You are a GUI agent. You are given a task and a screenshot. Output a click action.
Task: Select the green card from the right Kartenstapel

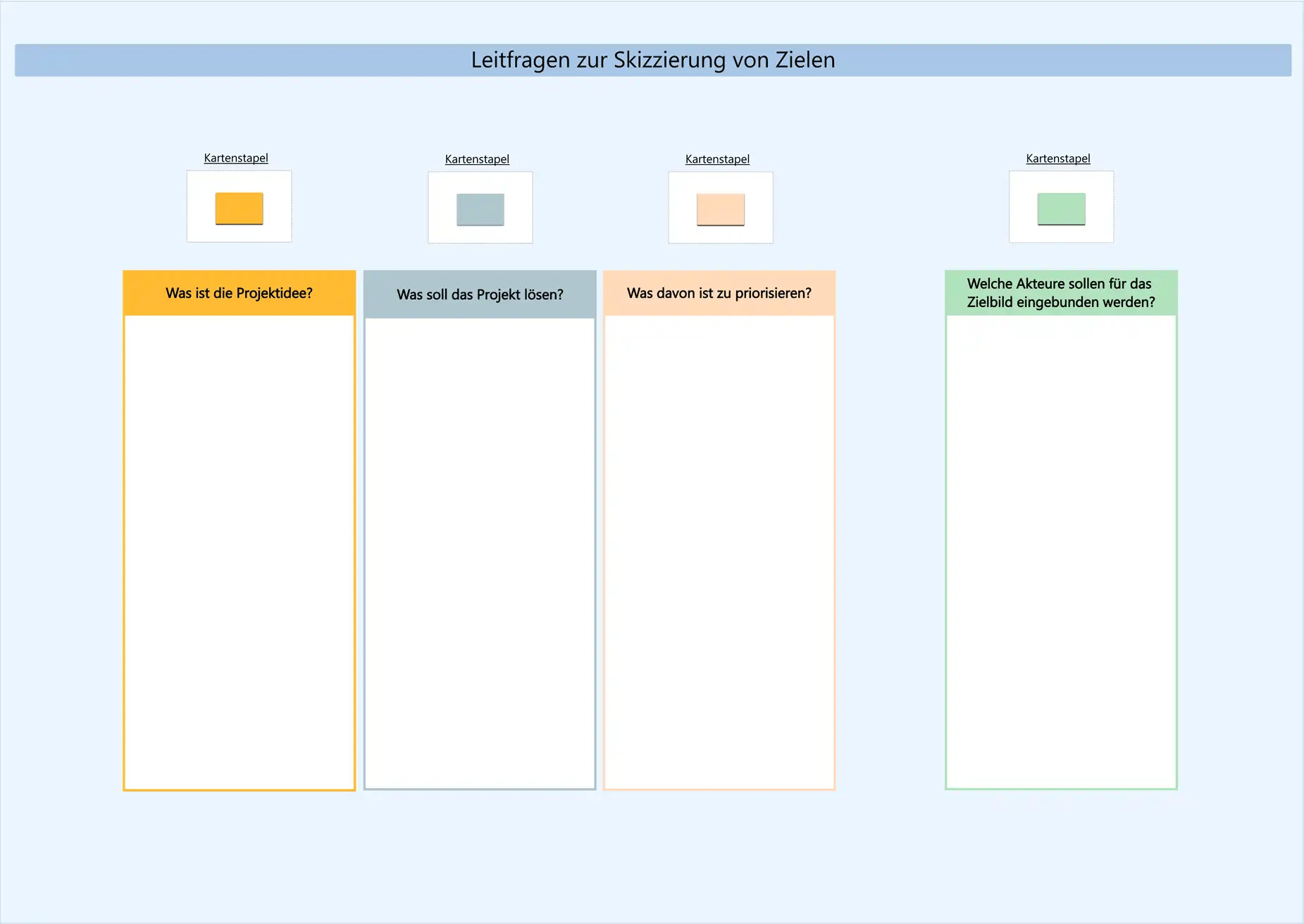pos(1060,208)
